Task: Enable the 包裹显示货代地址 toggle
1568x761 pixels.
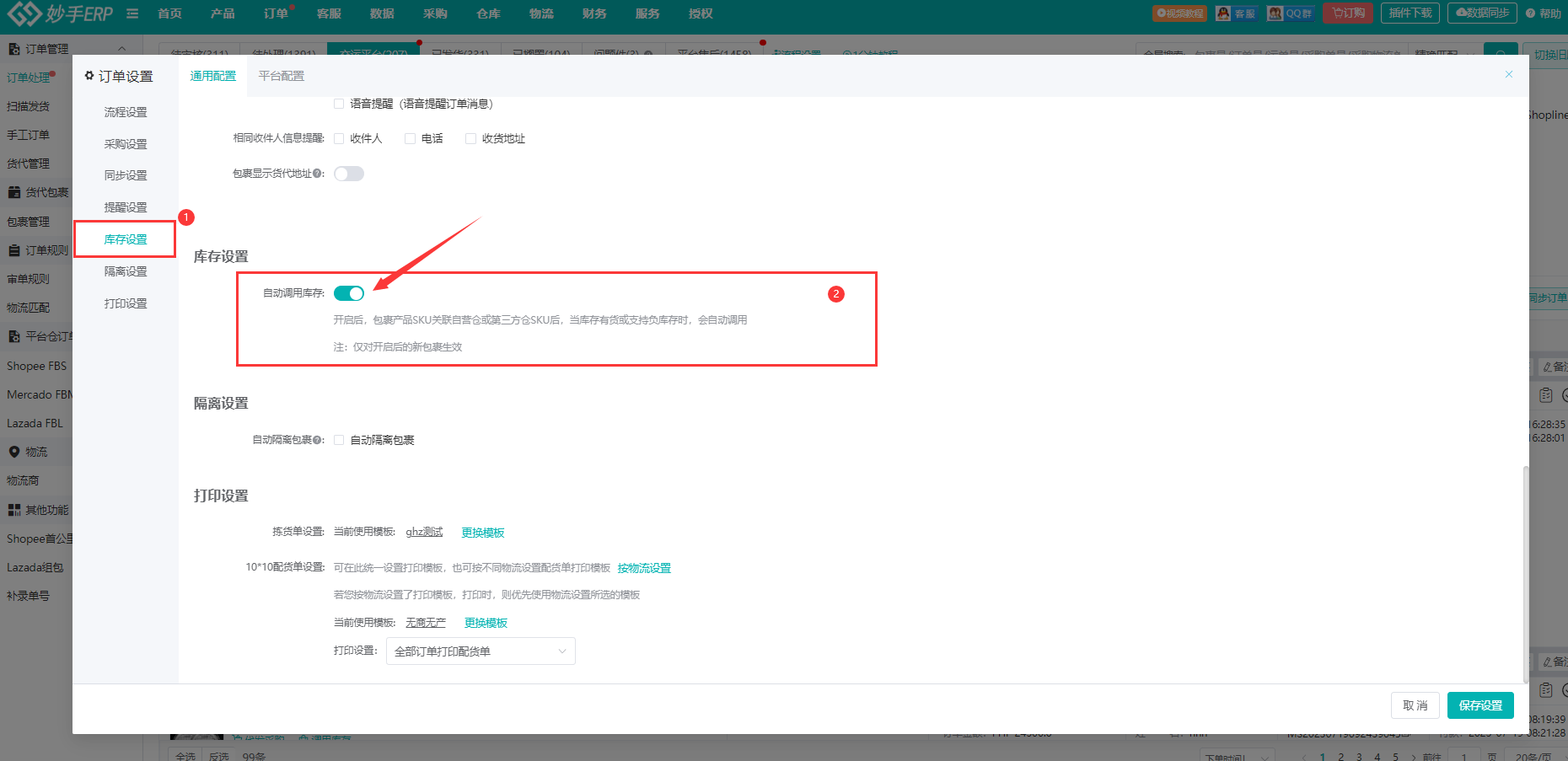Action: pos(348,174)
